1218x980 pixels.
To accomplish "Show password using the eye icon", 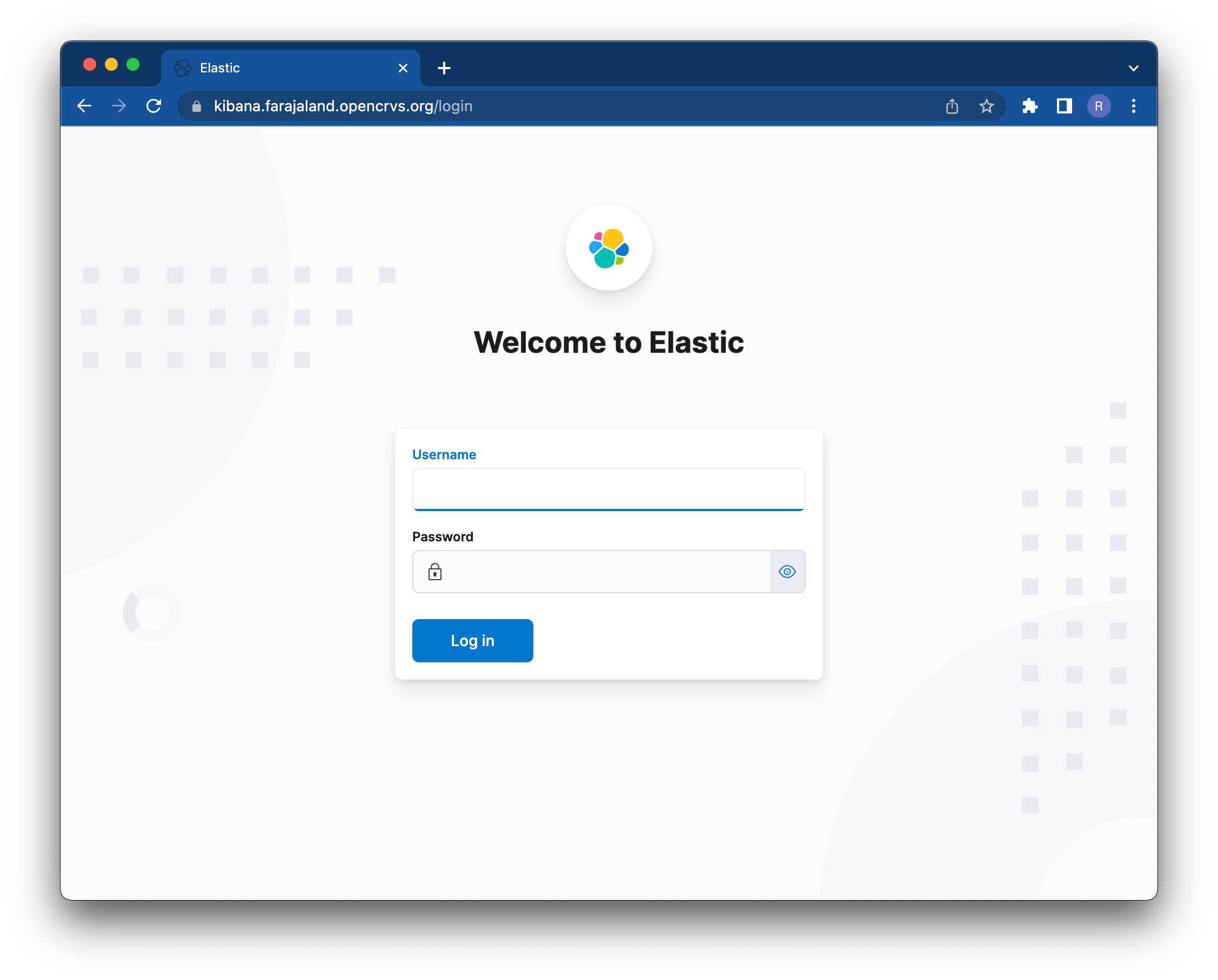I will point(787,572).
